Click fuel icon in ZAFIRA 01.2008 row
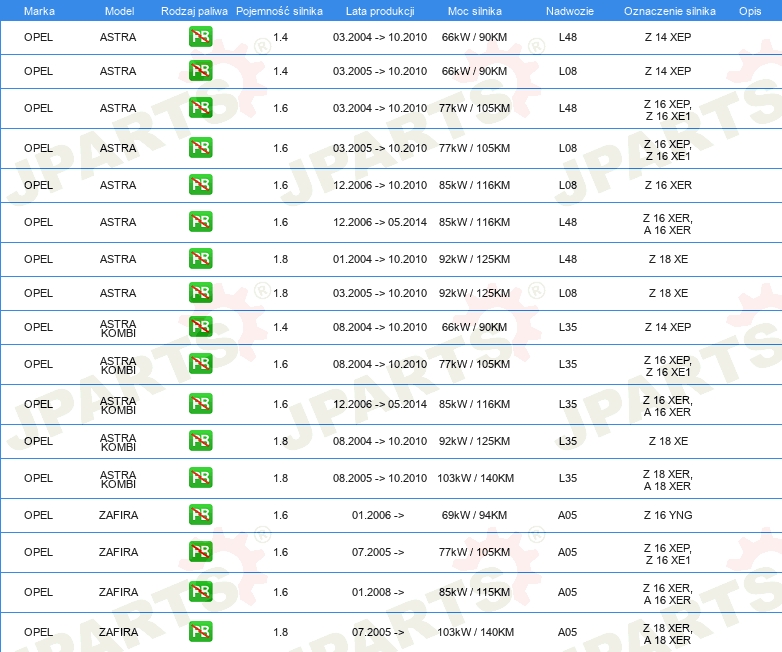782x652 pixels. [200, 592]
